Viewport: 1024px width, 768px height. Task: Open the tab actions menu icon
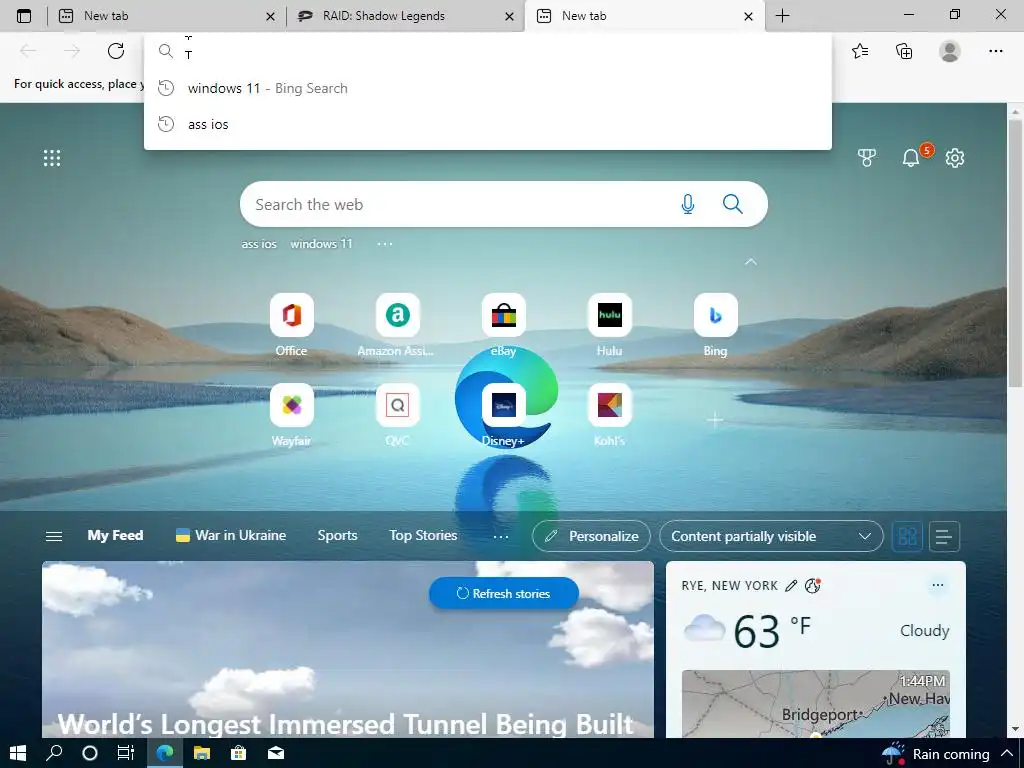(24, 16)
